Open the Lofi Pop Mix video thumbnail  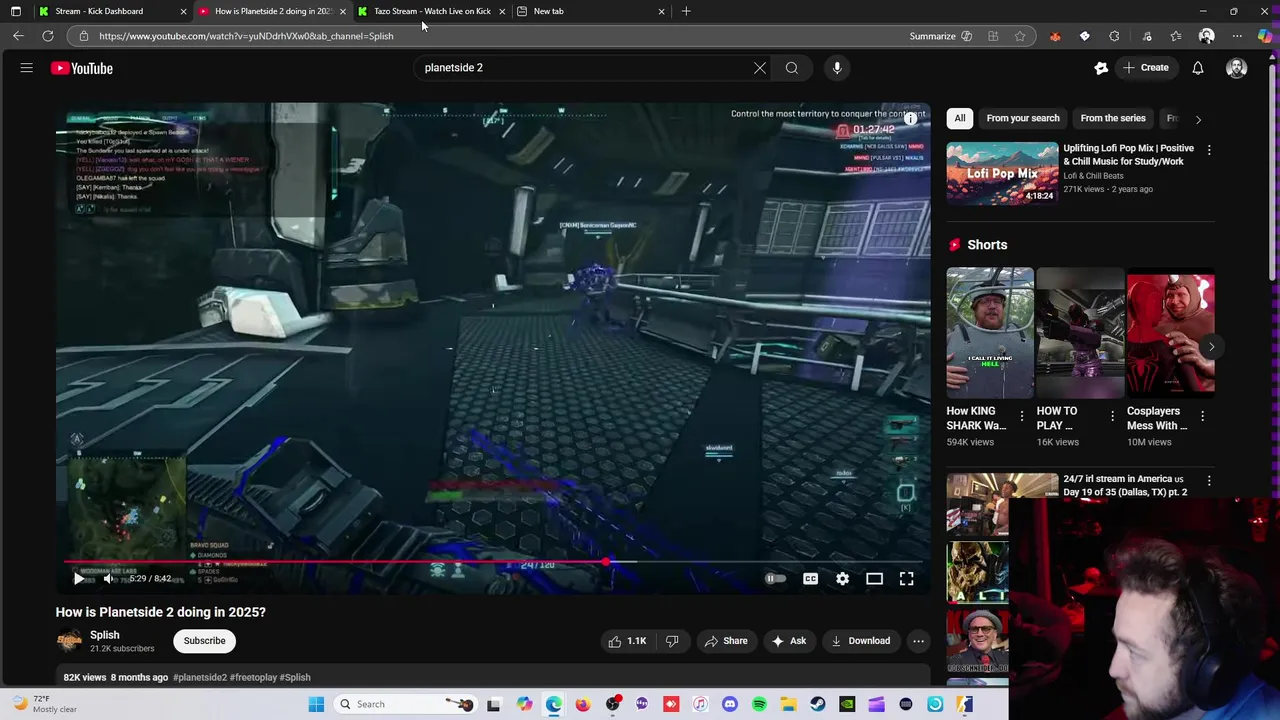pyautogui.click(x=1002, y=173)
